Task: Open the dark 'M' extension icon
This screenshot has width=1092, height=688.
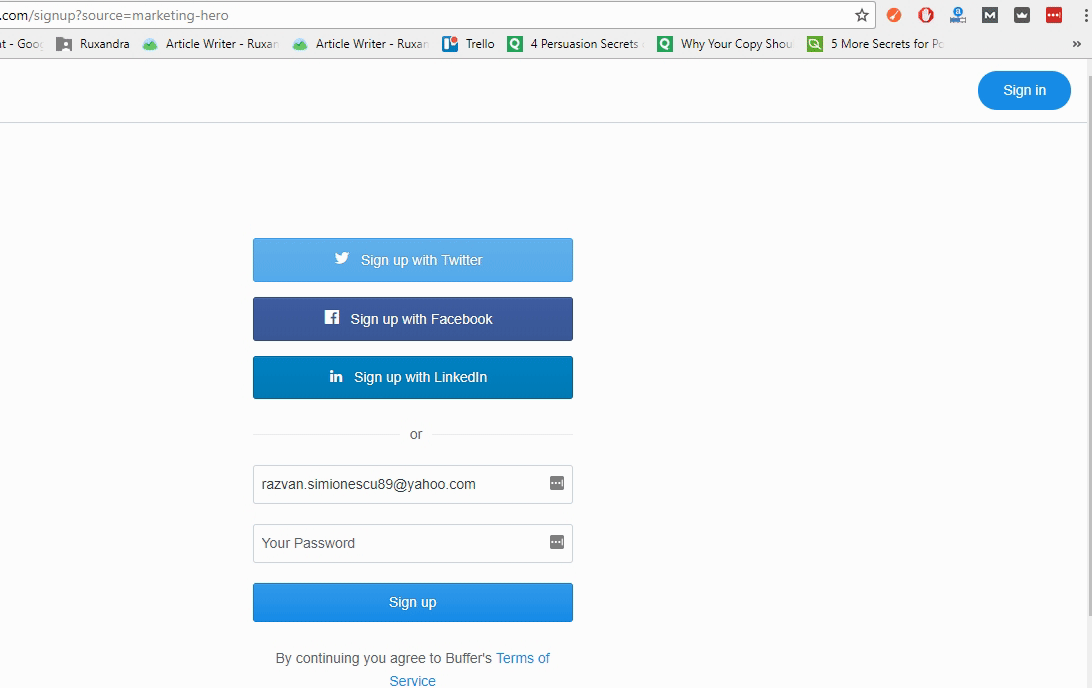Action: tap(990, 15)
